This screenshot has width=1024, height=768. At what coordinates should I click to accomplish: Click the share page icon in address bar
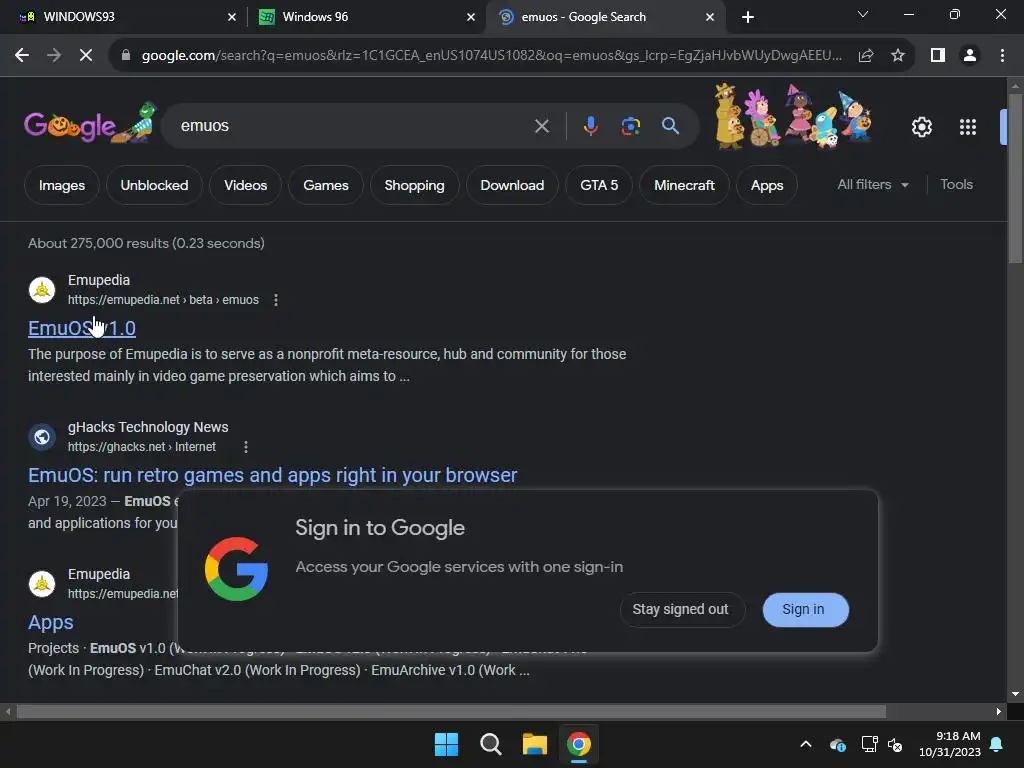click(866, 56)
